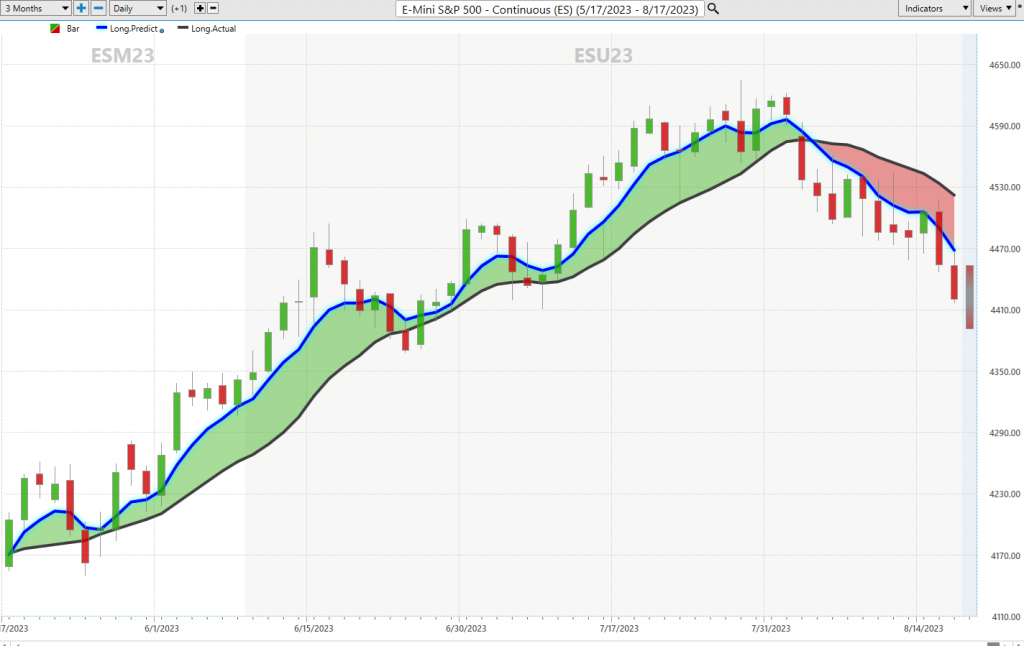The height and width of the screenshot is (646, 1024).
Task: Click the E-Mini S&P 500 symbol field
Action: click(x=550, y=9)
